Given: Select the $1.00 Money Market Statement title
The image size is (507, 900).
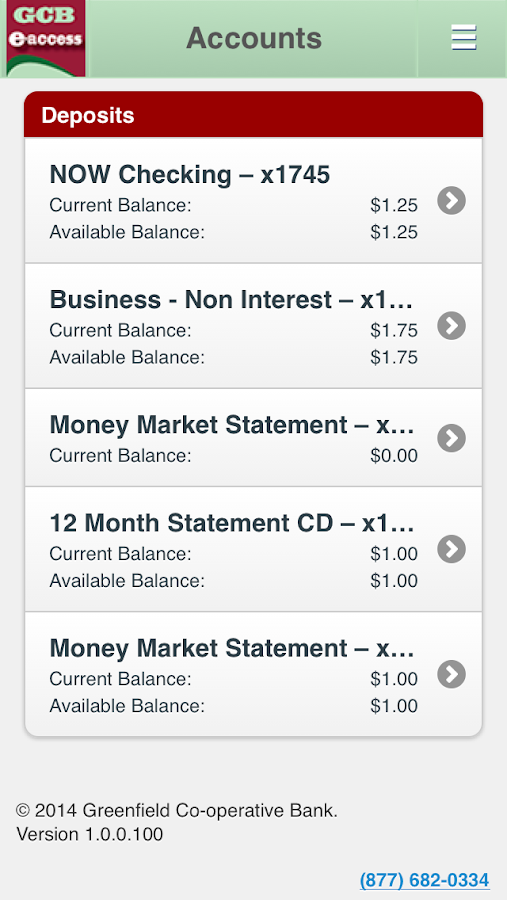Looking at the screenshot, I should [x=232, y=648].
